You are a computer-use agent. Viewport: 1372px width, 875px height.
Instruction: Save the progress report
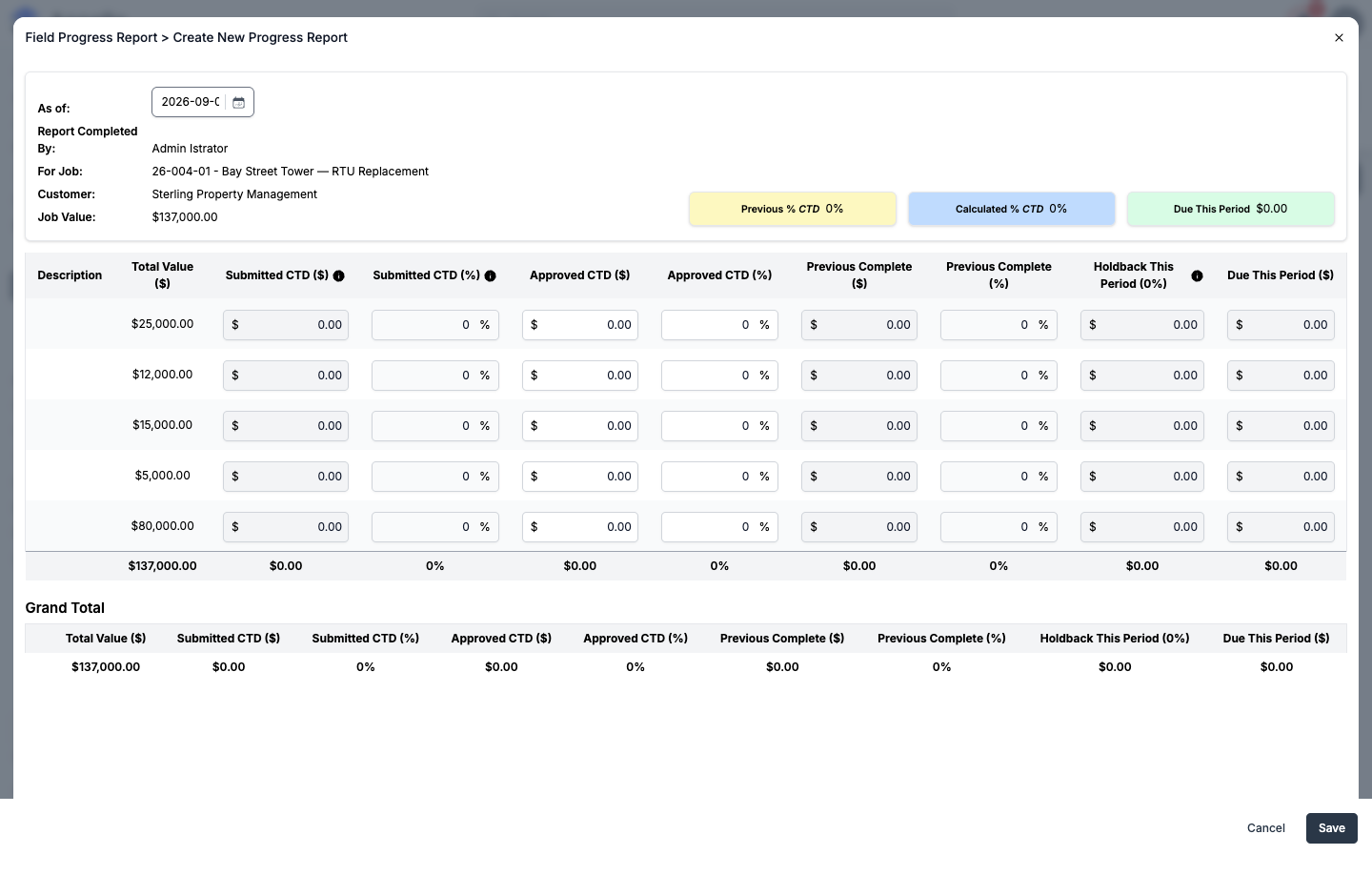tap(1331, 828)
